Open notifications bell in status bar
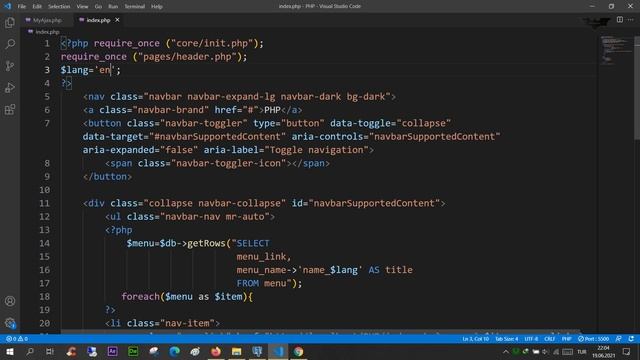The width and height of the screenshot is (640, 360). pyautogui.click(x=631, y=339)
